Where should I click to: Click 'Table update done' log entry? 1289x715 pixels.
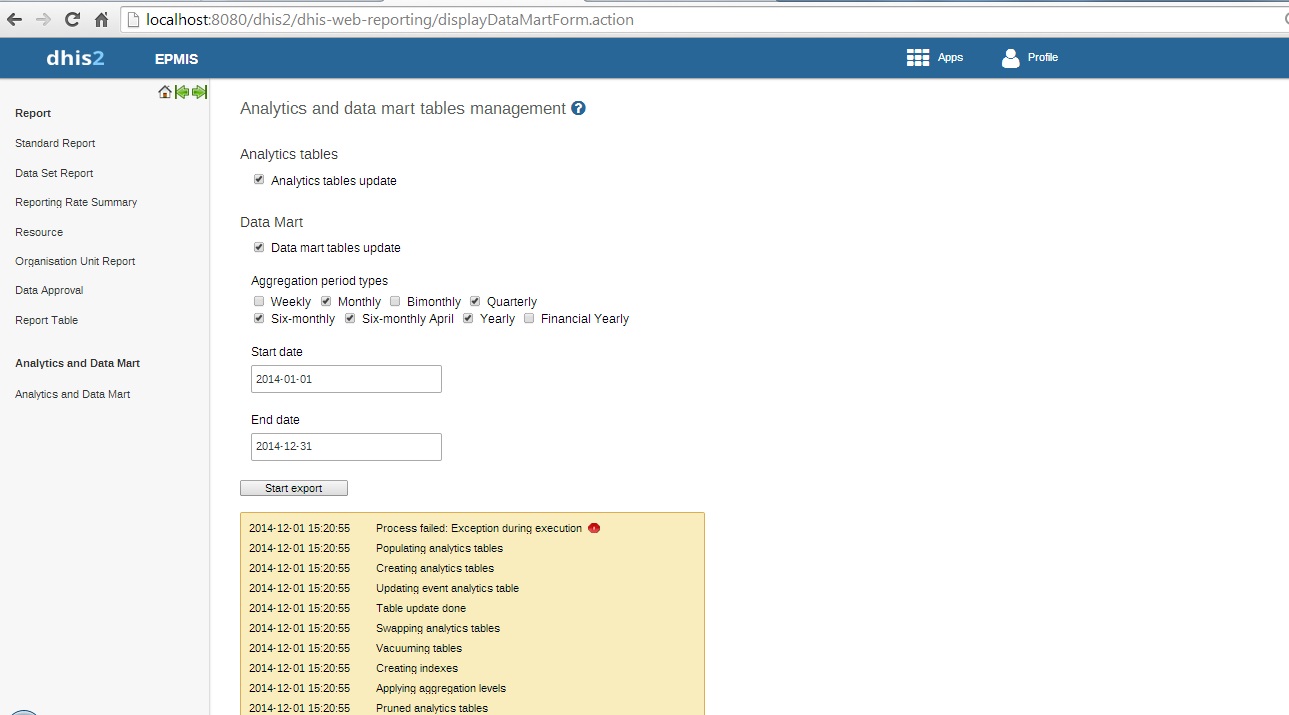click(x=421, y=608)
